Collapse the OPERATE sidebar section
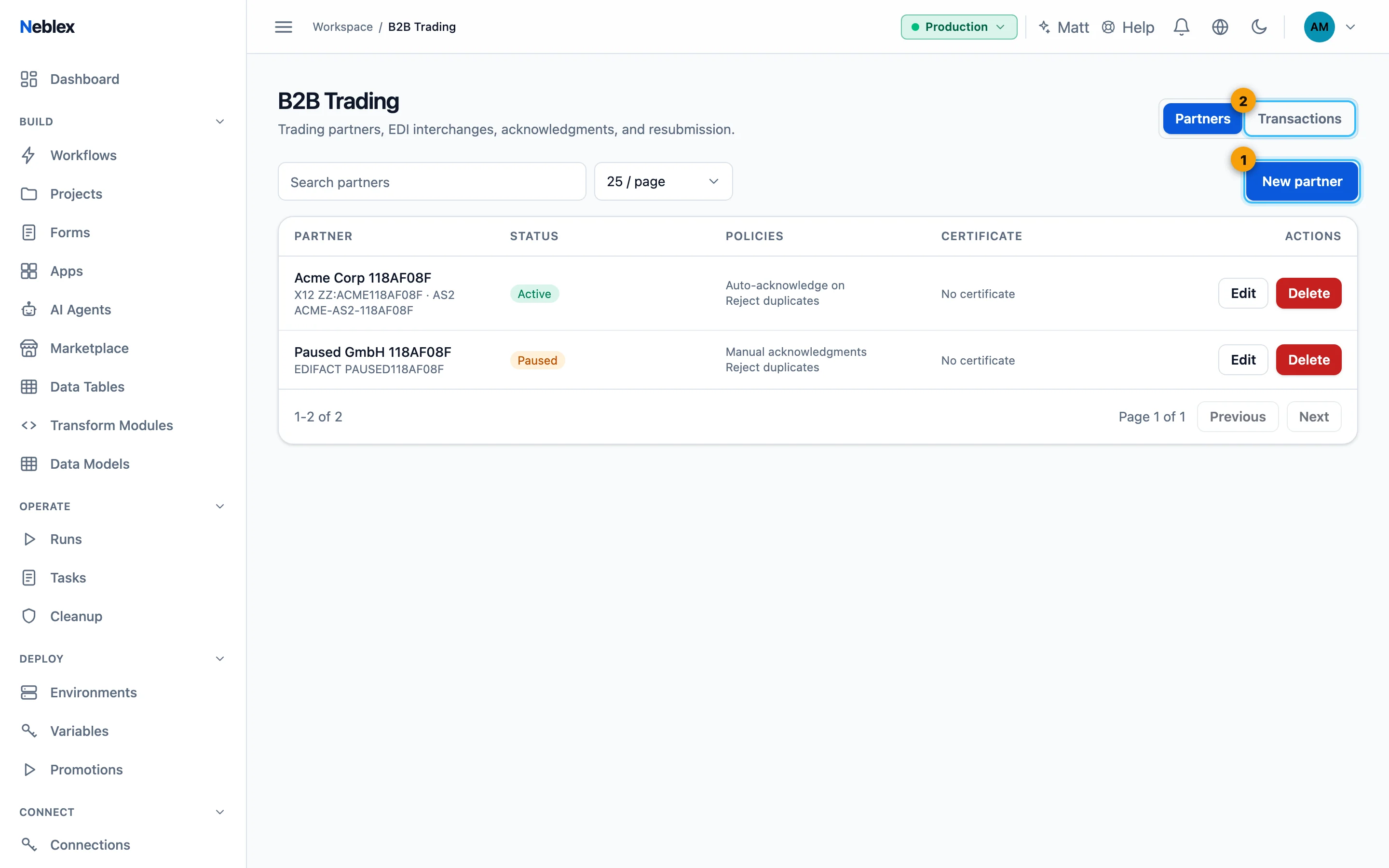 (219, 506)
